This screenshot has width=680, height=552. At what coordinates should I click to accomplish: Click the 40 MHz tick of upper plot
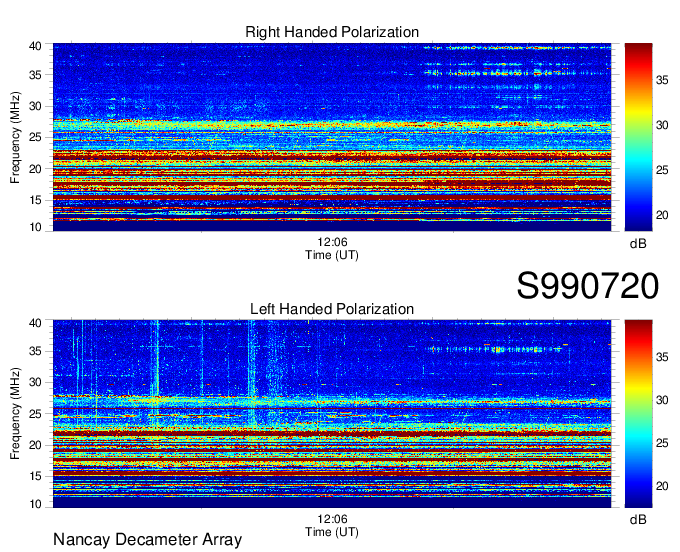pyautogui.click(x=35, y=46)
